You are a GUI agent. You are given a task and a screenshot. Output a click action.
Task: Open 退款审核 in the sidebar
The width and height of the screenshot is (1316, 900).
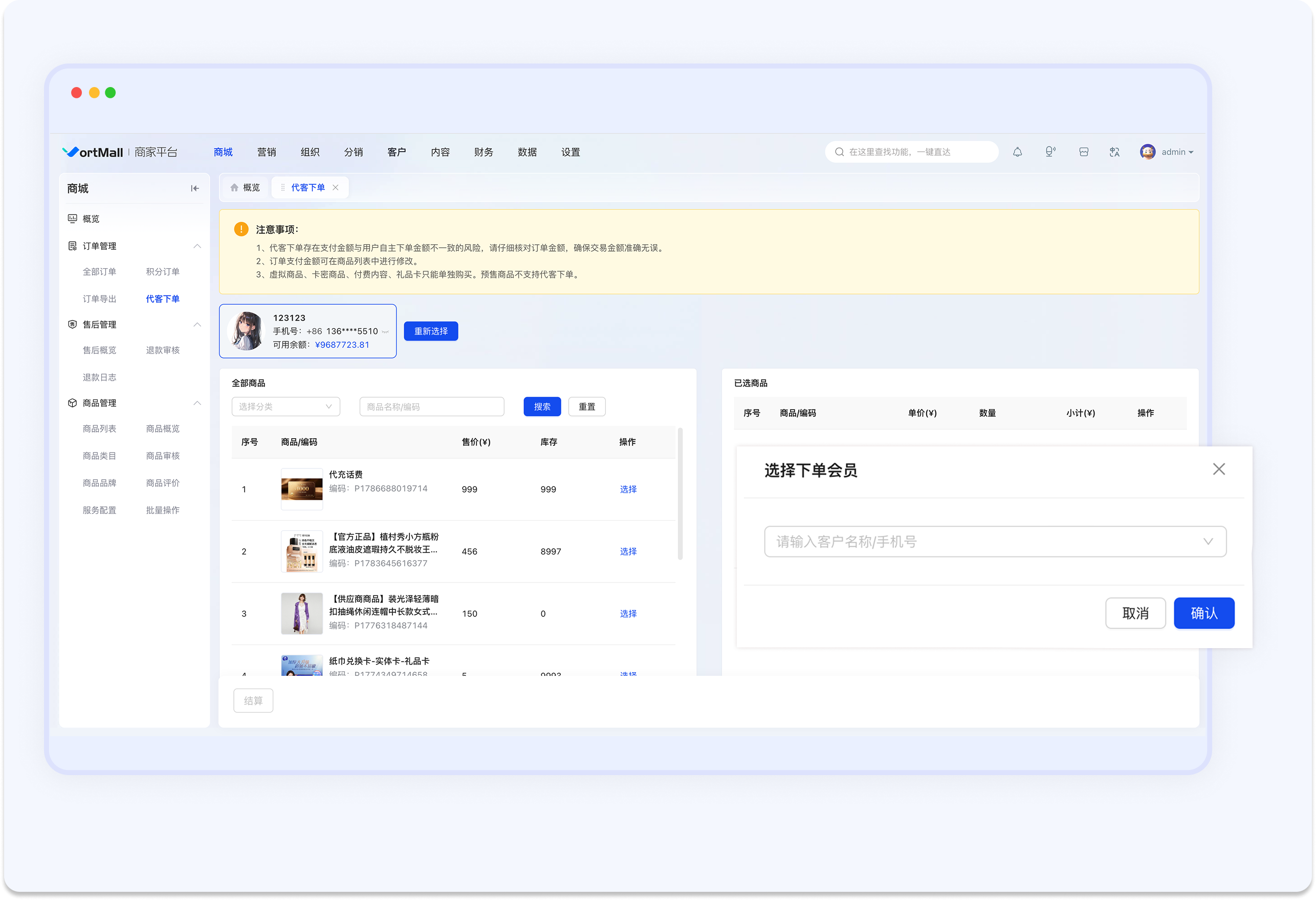pyautogui.click(x=163, y=350)
